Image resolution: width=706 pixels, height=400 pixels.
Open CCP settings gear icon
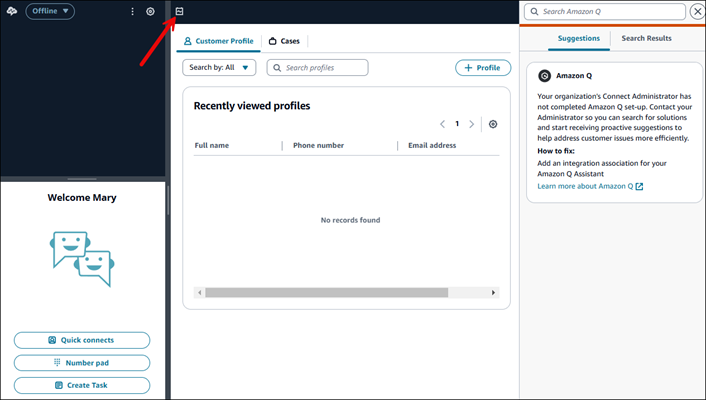(x=150, y=12)
